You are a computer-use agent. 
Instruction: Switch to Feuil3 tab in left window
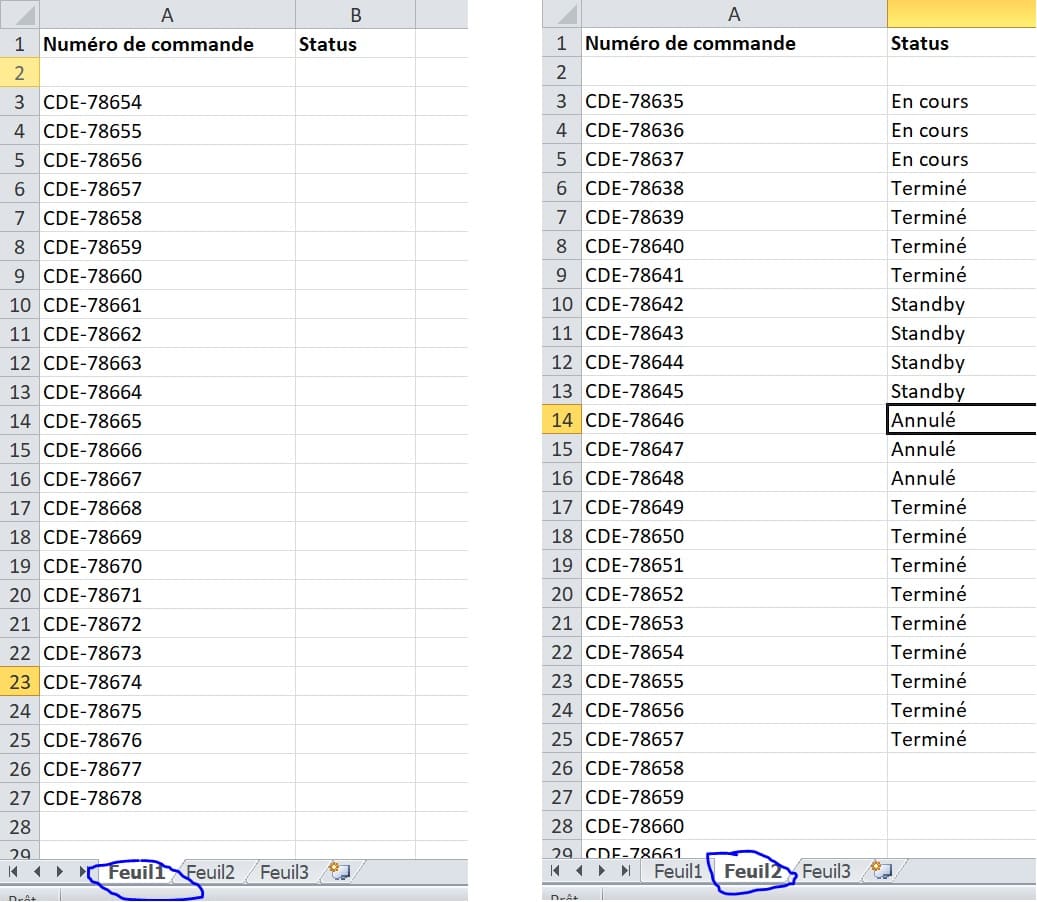(x=284, y=872)
